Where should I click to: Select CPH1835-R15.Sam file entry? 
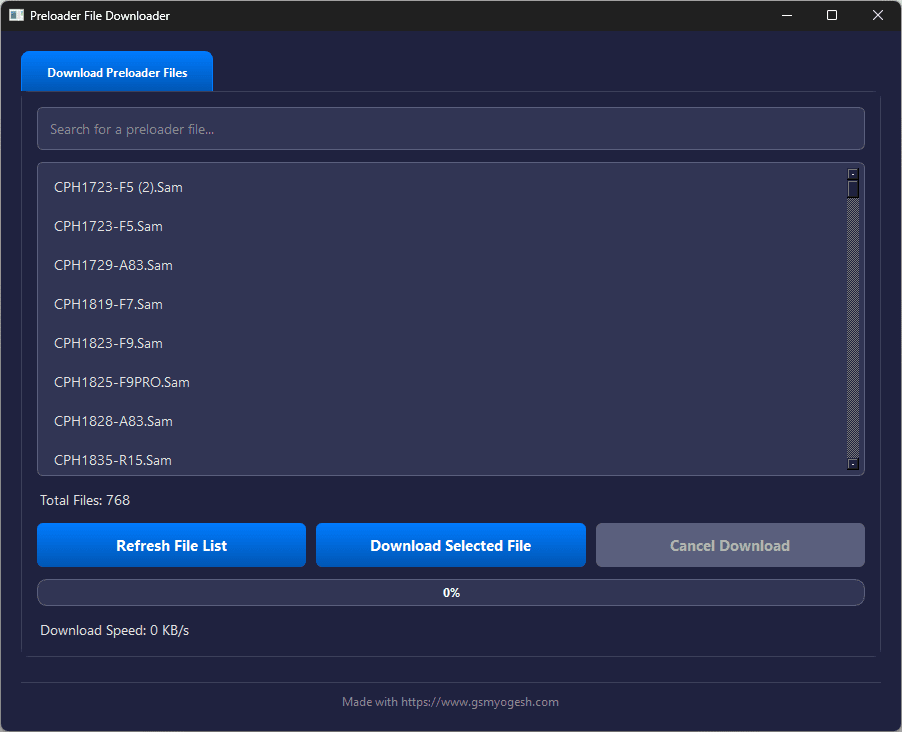pos(442,460)
